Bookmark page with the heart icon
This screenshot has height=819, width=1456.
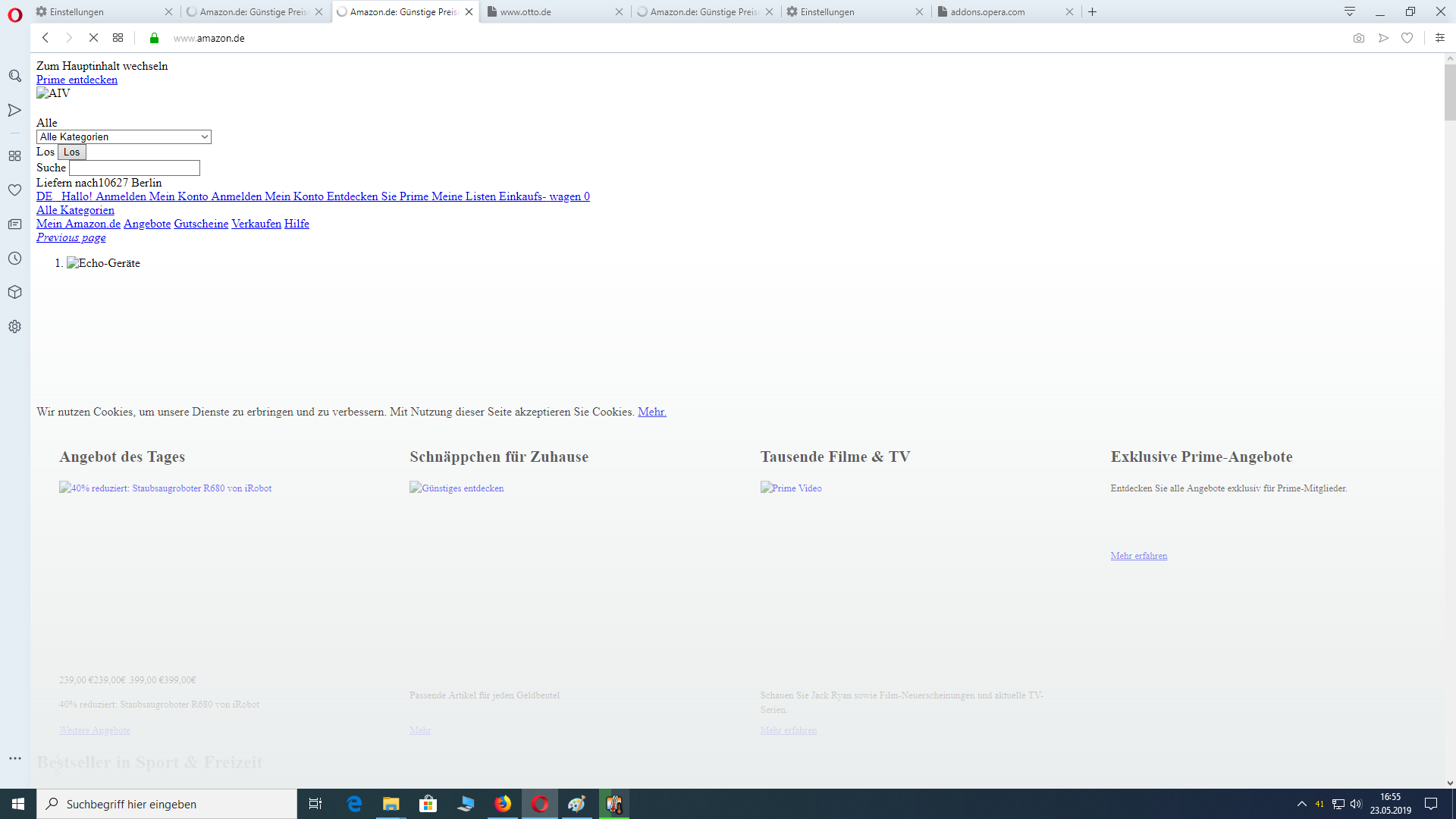point(1407,38)
